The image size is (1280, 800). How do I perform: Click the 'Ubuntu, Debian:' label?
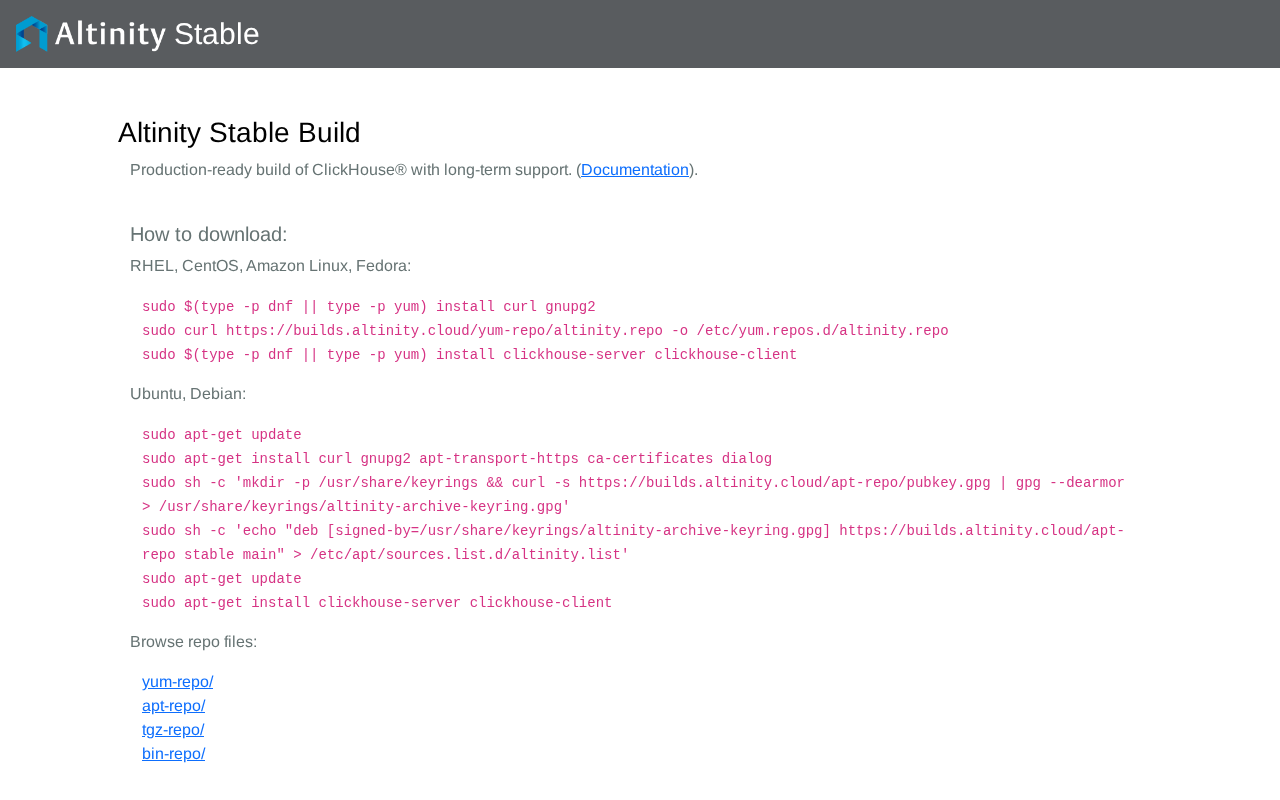(x=188, y=394)
